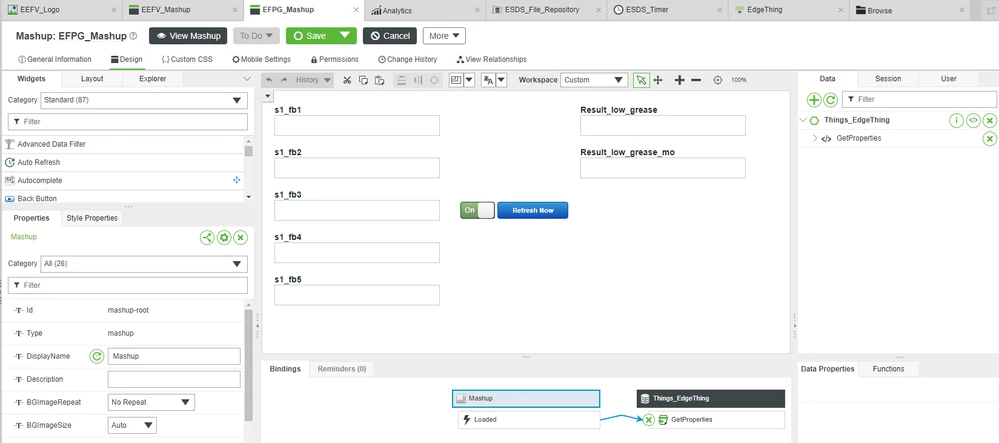Toggle the On auto-refresh switch

pyautogui.click(x=478, y=210)
